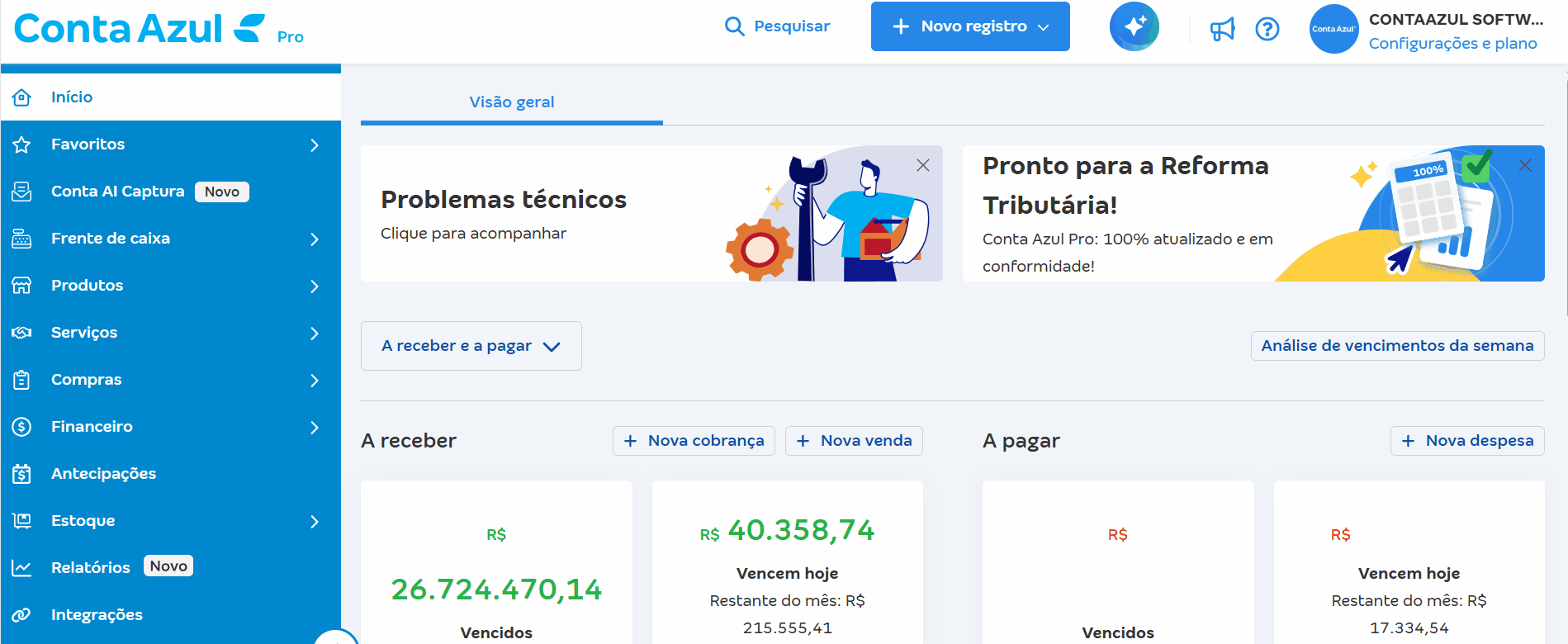
Task: Open the A receber e a pagar dropdown
Action: (471, 346)
